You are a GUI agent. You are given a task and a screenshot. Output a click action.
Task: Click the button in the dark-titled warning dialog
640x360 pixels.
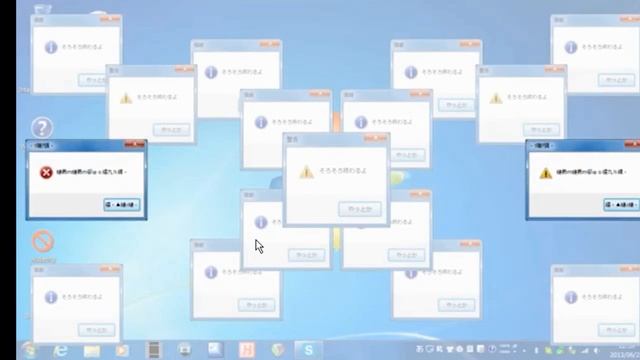pos(621,204)
